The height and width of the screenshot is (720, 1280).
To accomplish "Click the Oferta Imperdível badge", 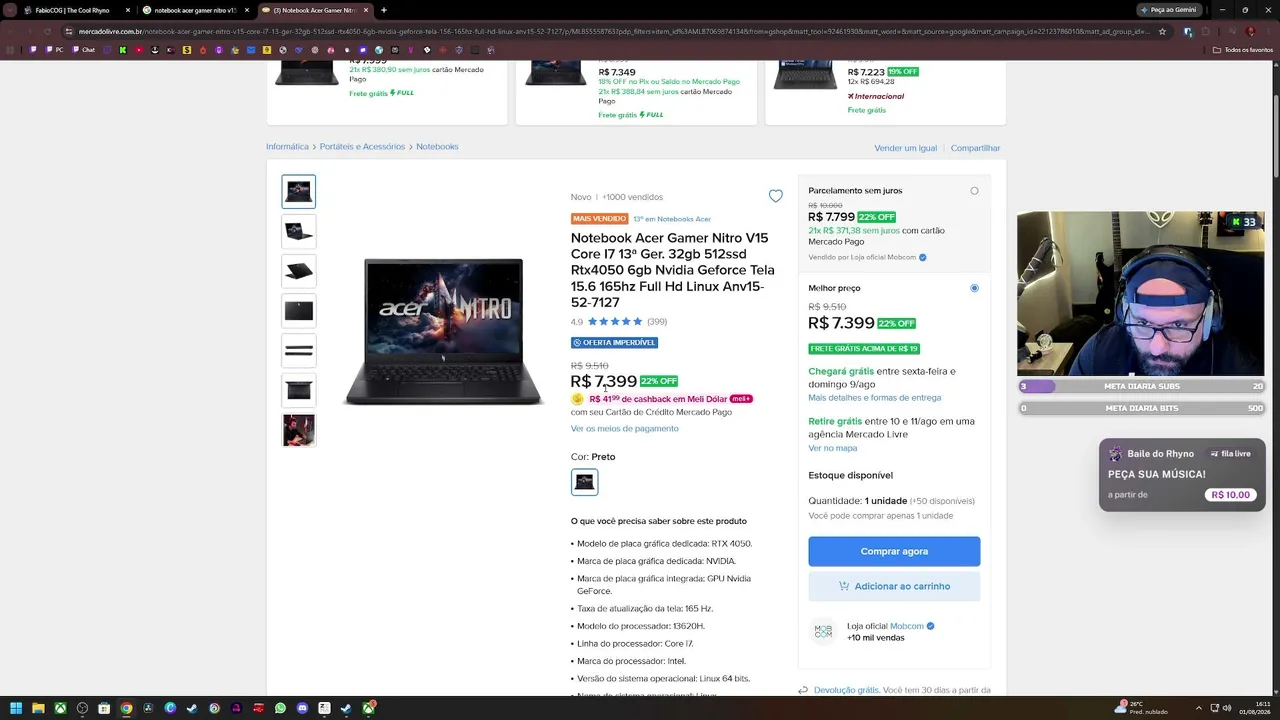I will (614, 342).
